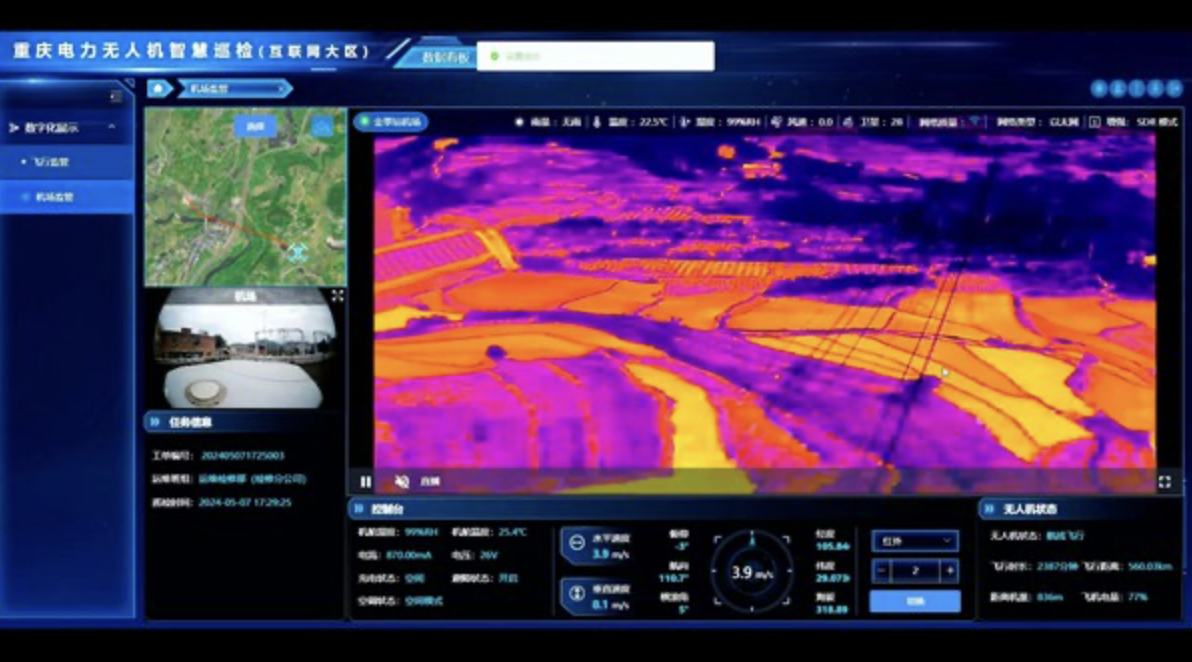Click the drone marker on the map

297,250
